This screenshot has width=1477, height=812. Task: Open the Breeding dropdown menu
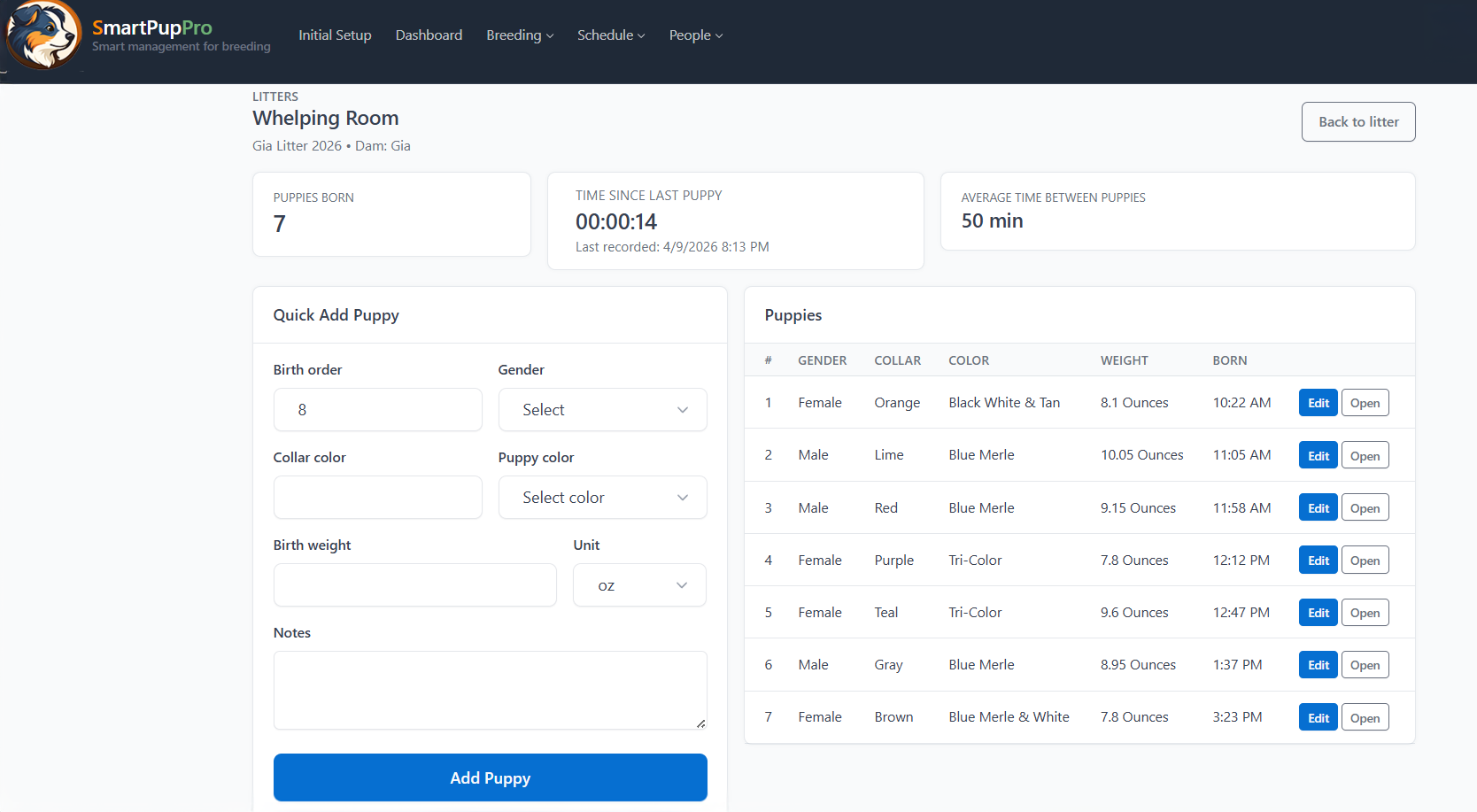tap(520, 35)
